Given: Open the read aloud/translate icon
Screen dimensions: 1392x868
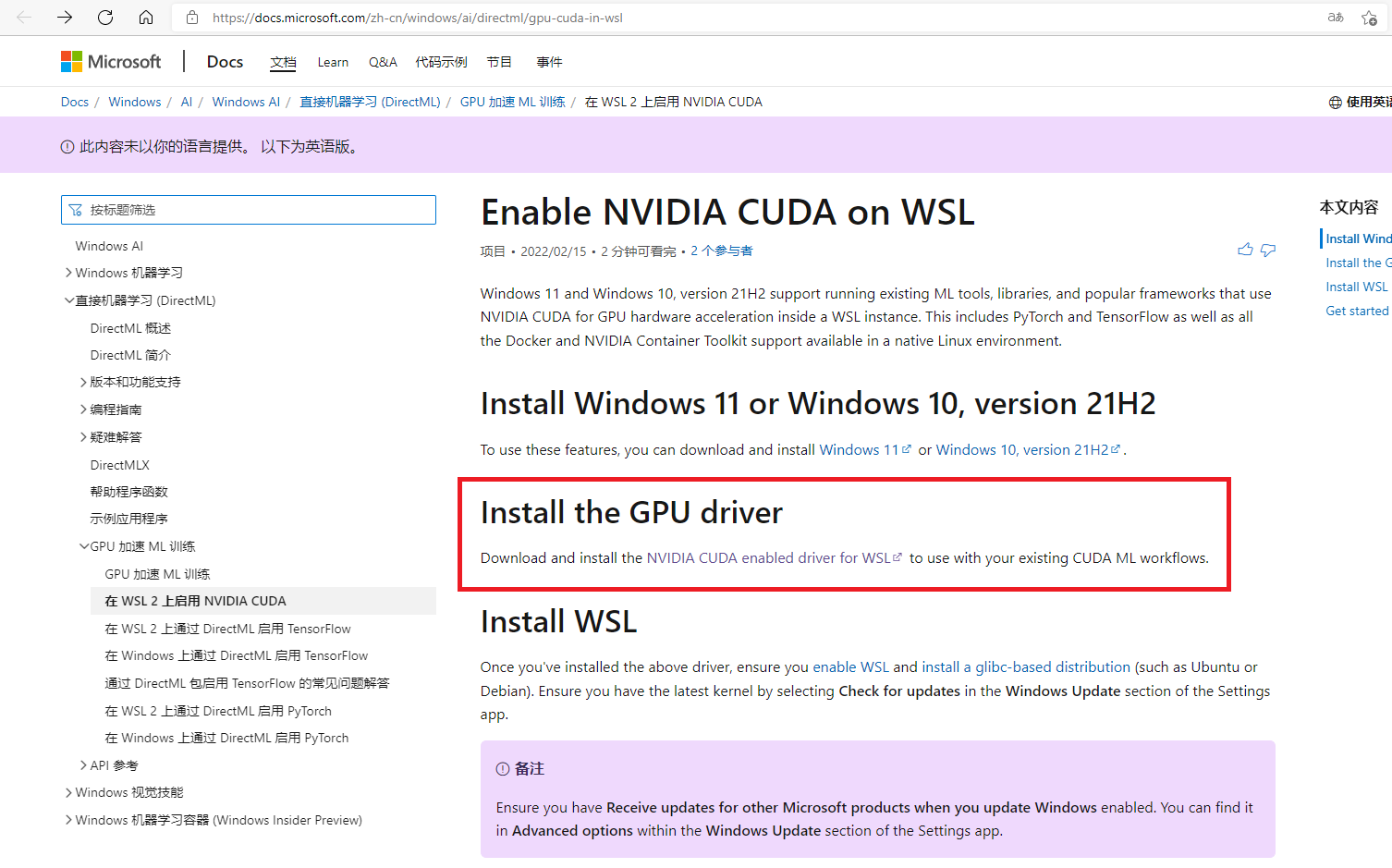Looking at the screenshot, I should click(1336, 18).
